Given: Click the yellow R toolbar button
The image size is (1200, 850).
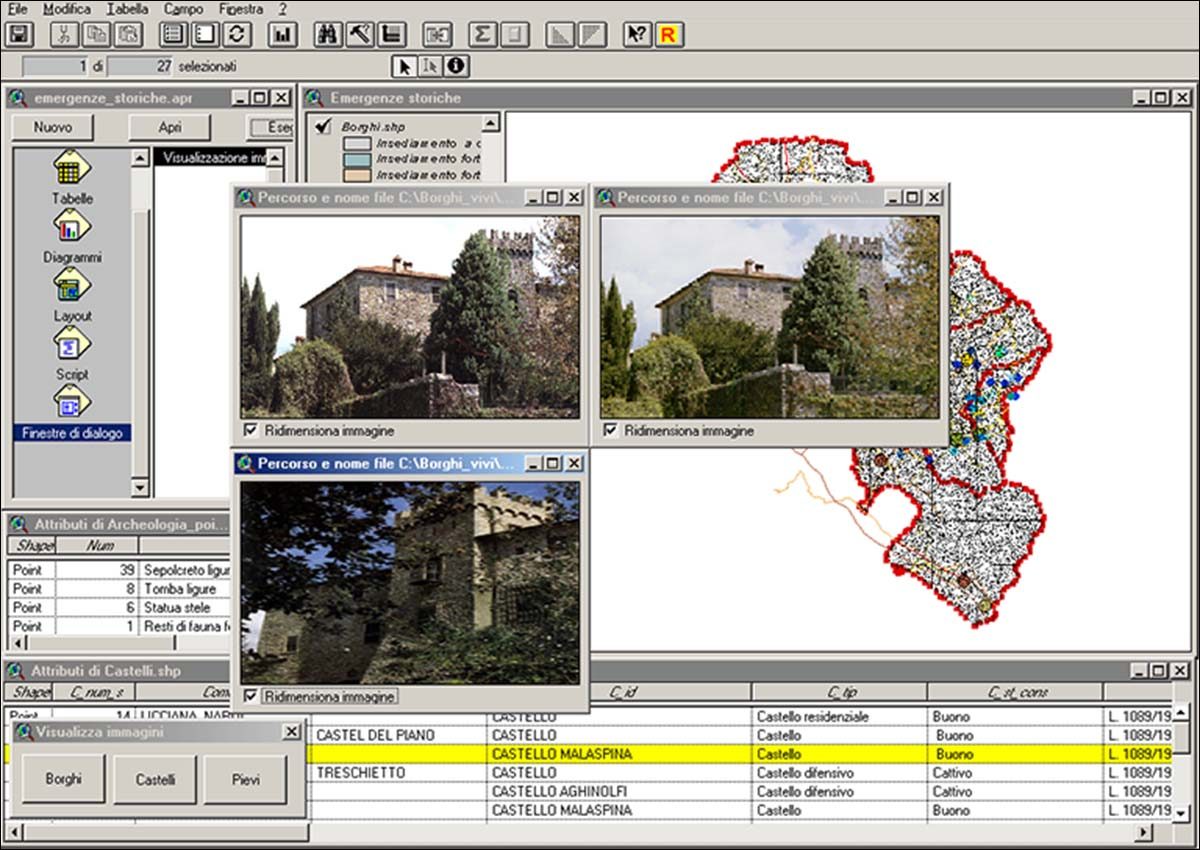Looking at the screenshot, I should click(x=669, y=34).
